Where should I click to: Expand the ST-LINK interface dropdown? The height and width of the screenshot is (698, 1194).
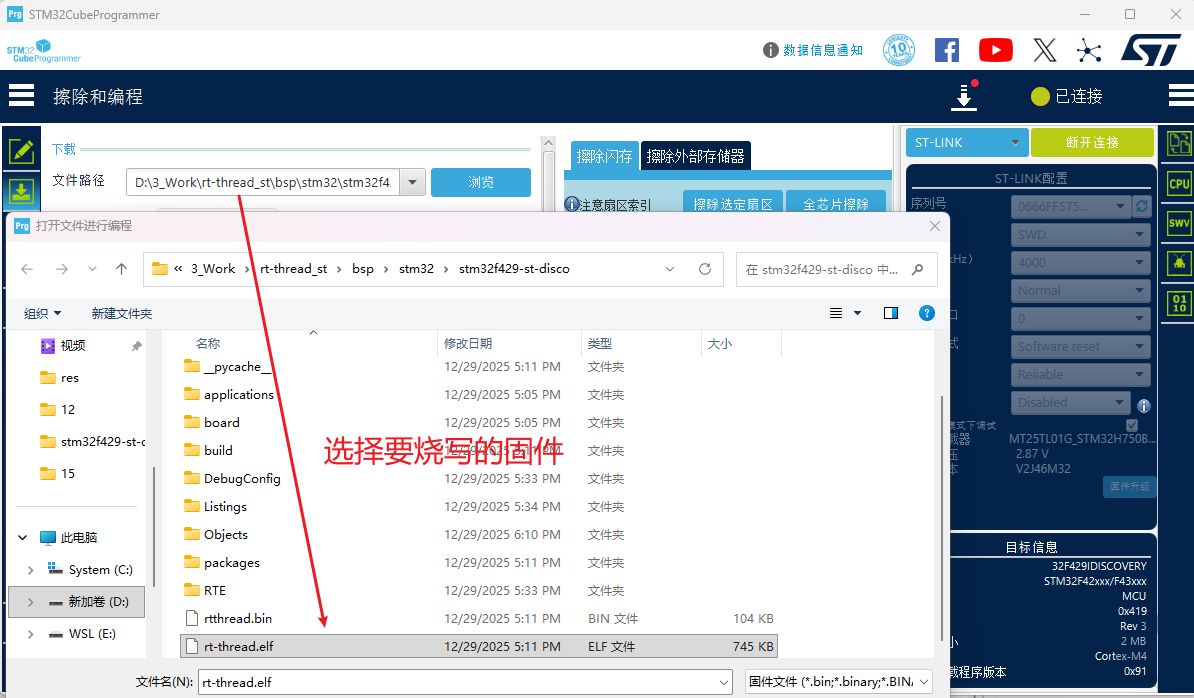(967, 143)
